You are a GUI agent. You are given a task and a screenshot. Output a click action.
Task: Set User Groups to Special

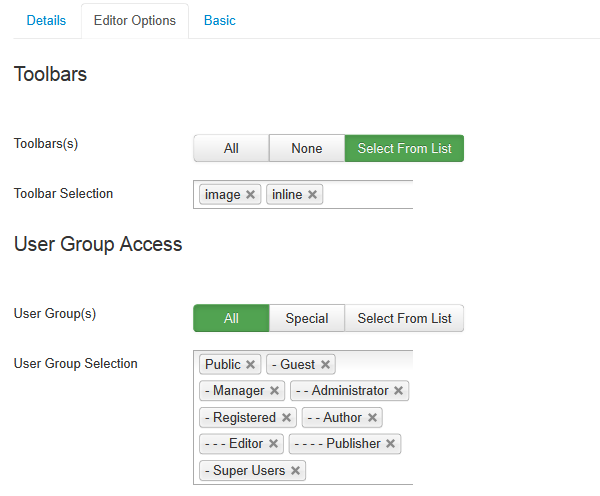click(x=307, y=319)
